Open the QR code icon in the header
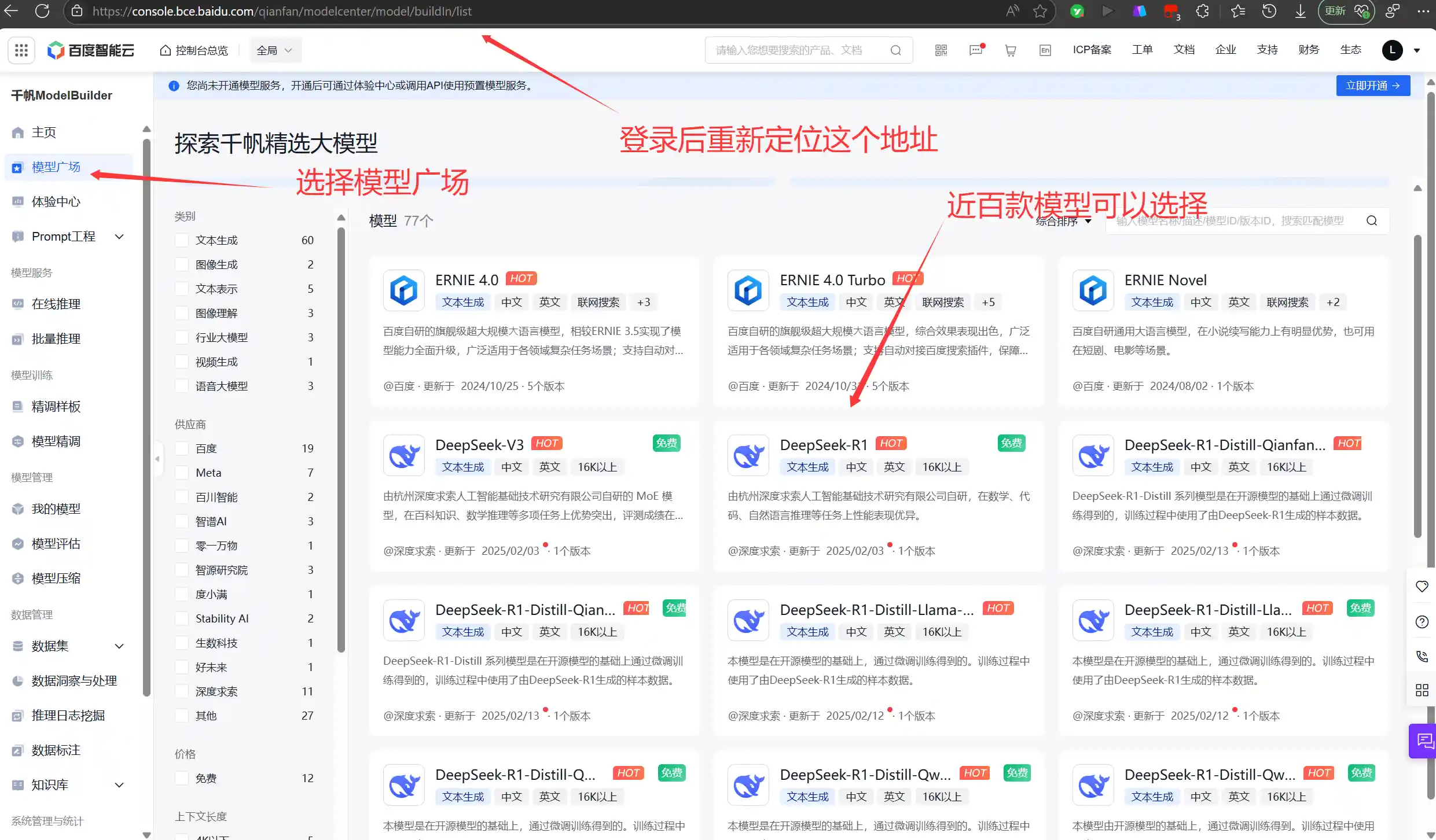The height and width of the screenshot is (840, 1436). [x=941, y=50]
